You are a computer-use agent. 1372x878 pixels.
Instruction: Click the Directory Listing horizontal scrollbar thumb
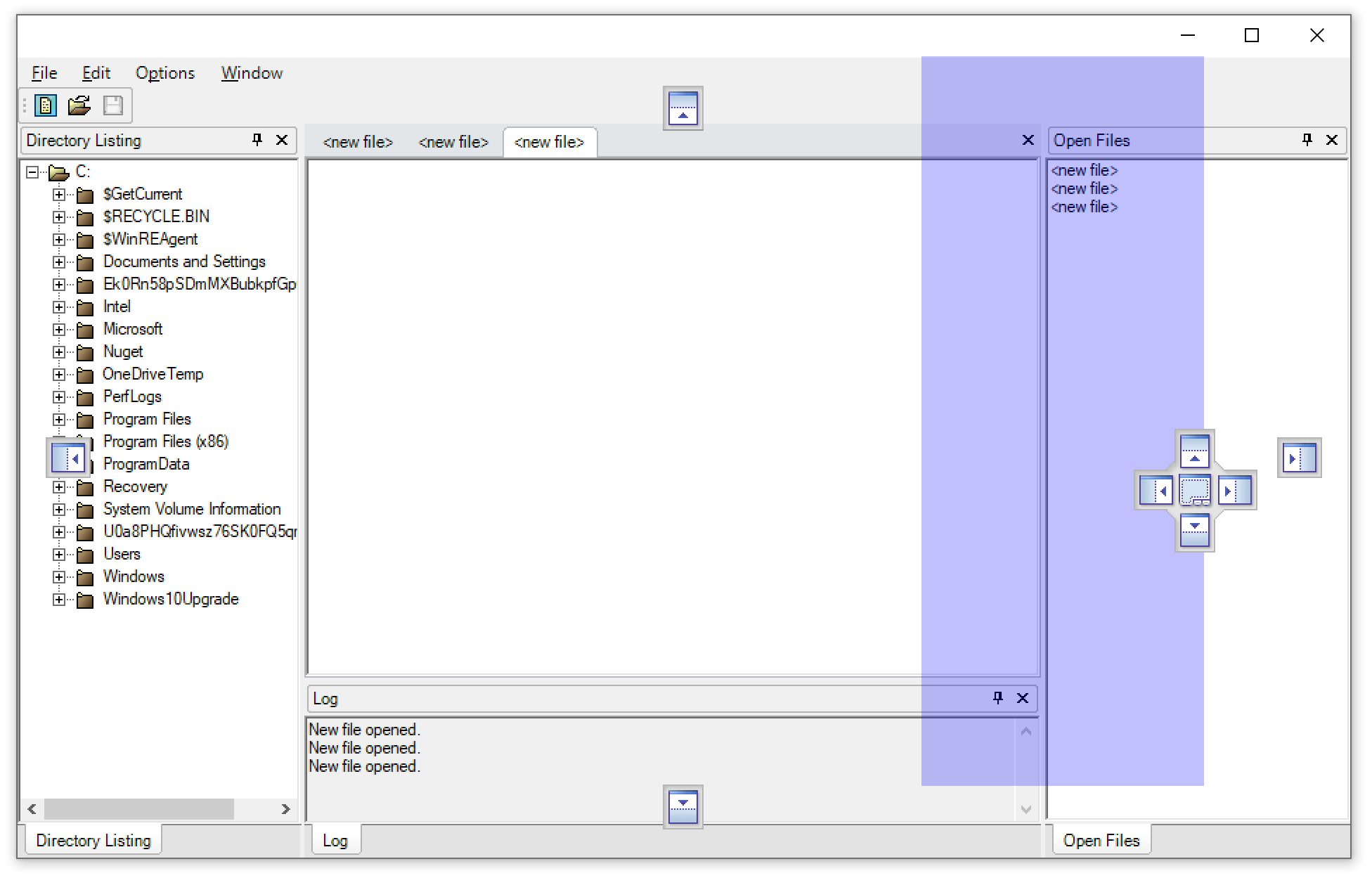coord(139,809)
